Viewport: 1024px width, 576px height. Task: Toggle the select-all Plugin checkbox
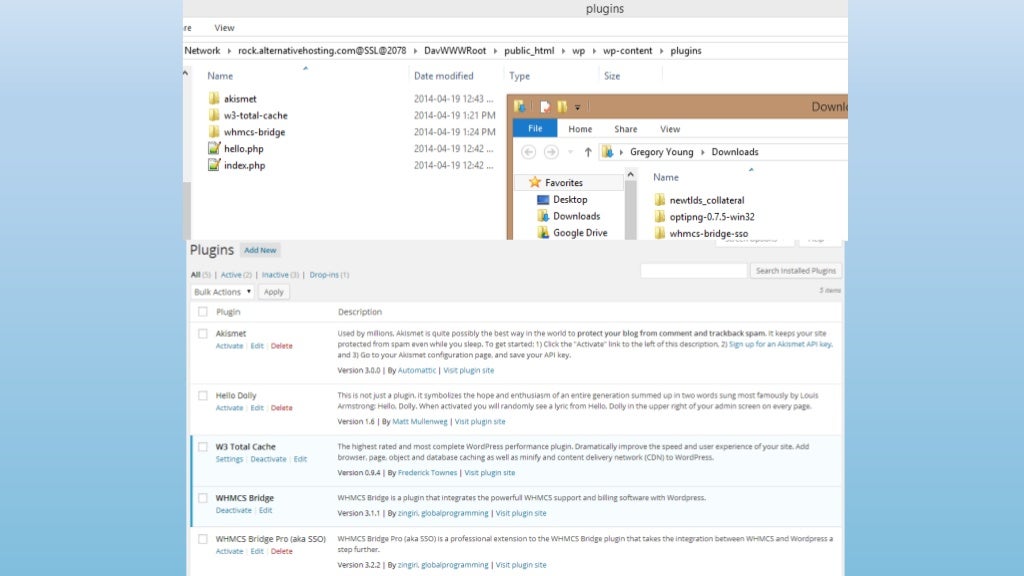(202, 312)
